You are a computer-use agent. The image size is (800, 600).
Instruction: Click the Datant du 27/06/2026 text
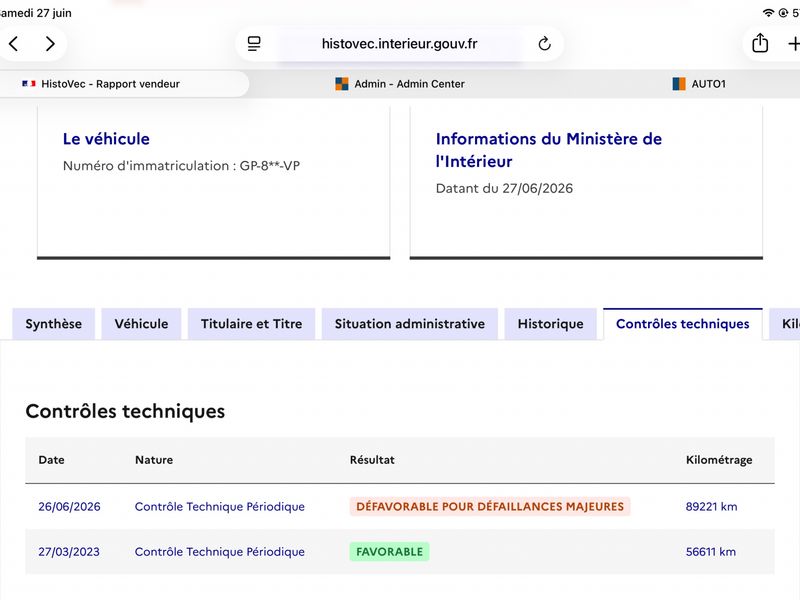click(x=504, y=188)
